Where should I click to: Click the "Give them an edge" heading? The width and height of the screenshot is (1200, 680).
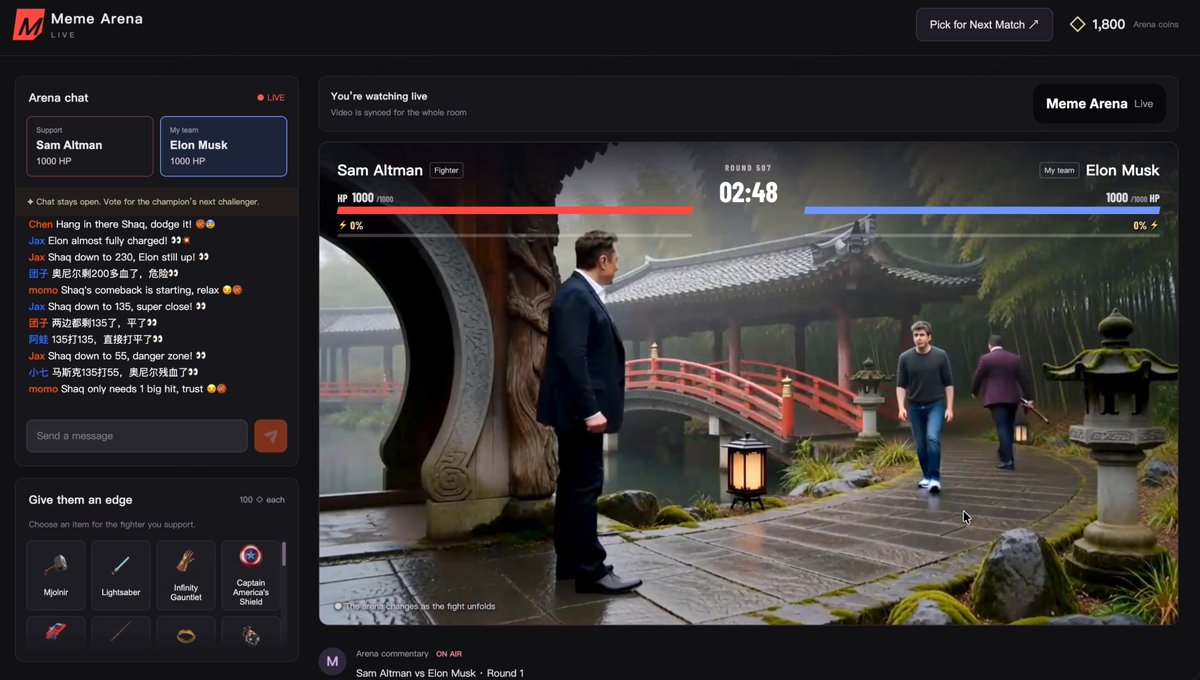point(80,500)
